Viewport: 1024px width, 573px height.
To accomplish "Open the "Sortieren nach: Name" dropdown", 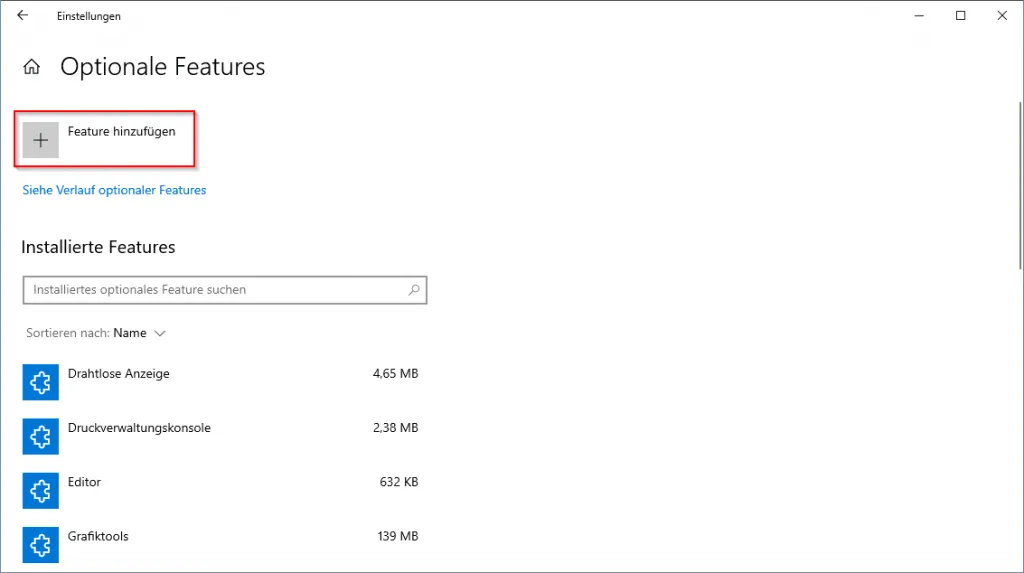I will point(130,333).
